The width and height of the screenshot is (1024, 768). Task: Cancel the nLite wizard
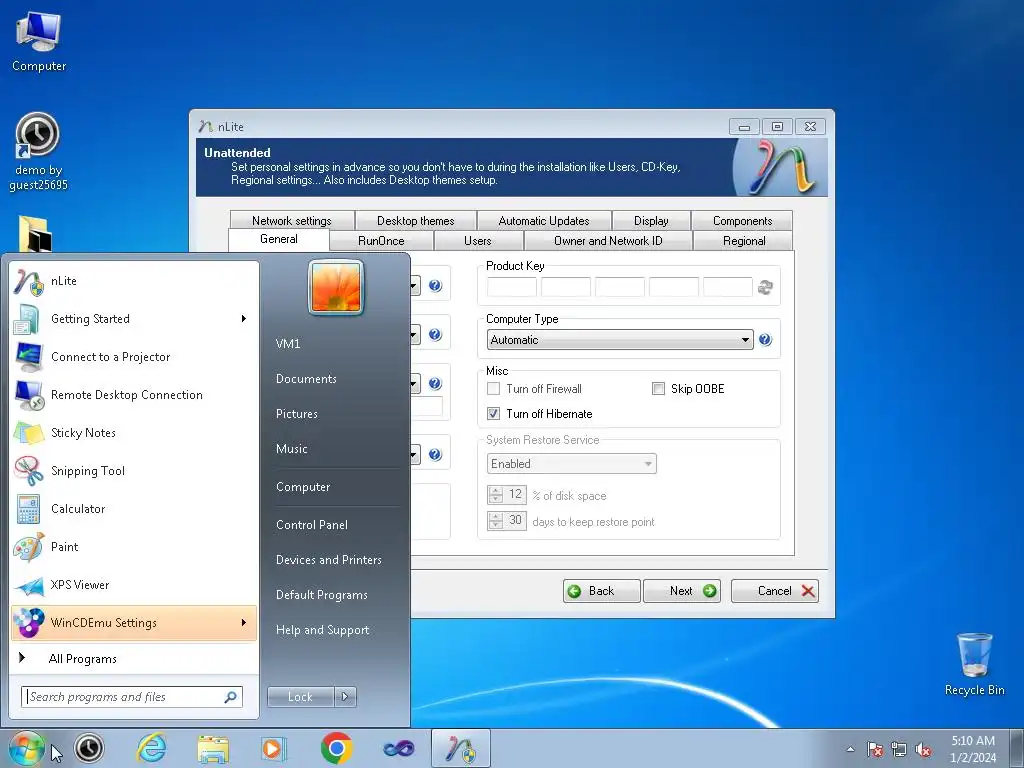pos(775,591)
